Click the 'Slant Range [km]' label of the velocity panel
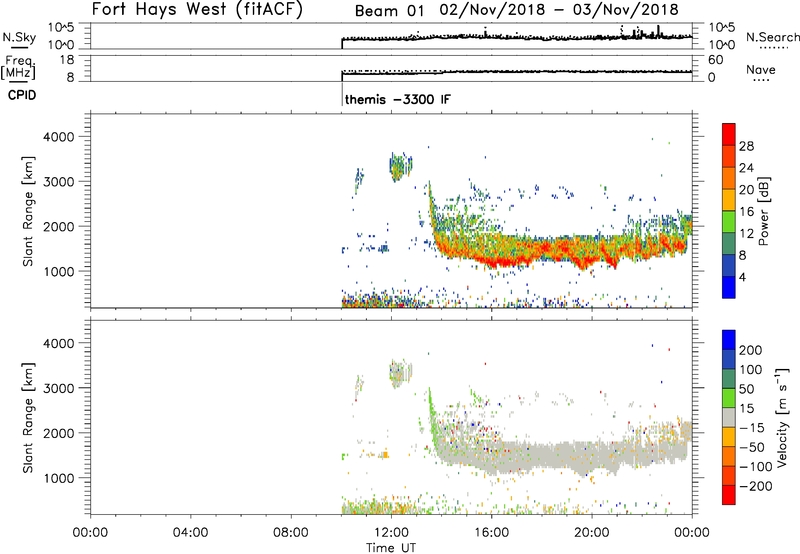 [x=28, y=418]
